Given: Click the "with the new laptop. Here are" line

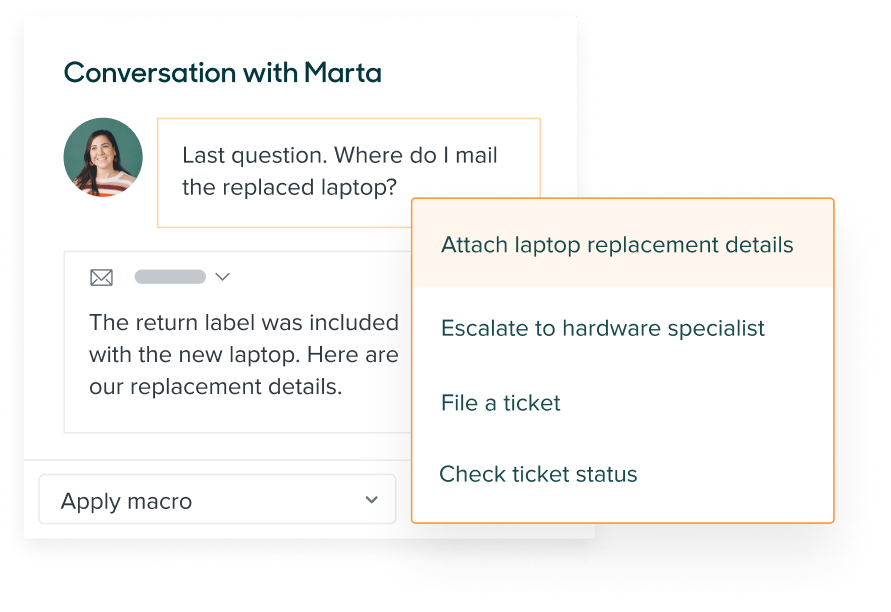Looking at the screenshot, I should 243,354.
